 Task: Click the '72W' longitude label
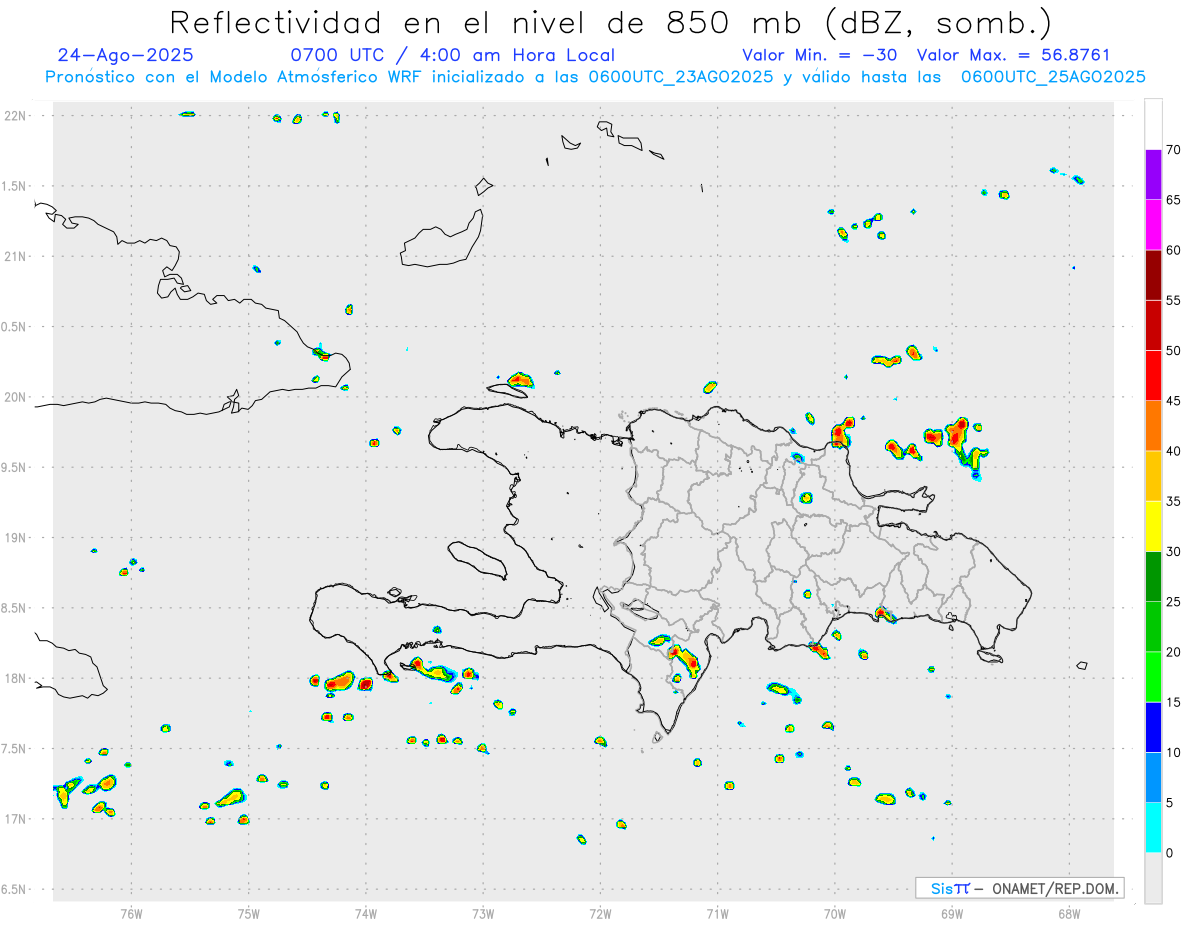click(600, 913)
